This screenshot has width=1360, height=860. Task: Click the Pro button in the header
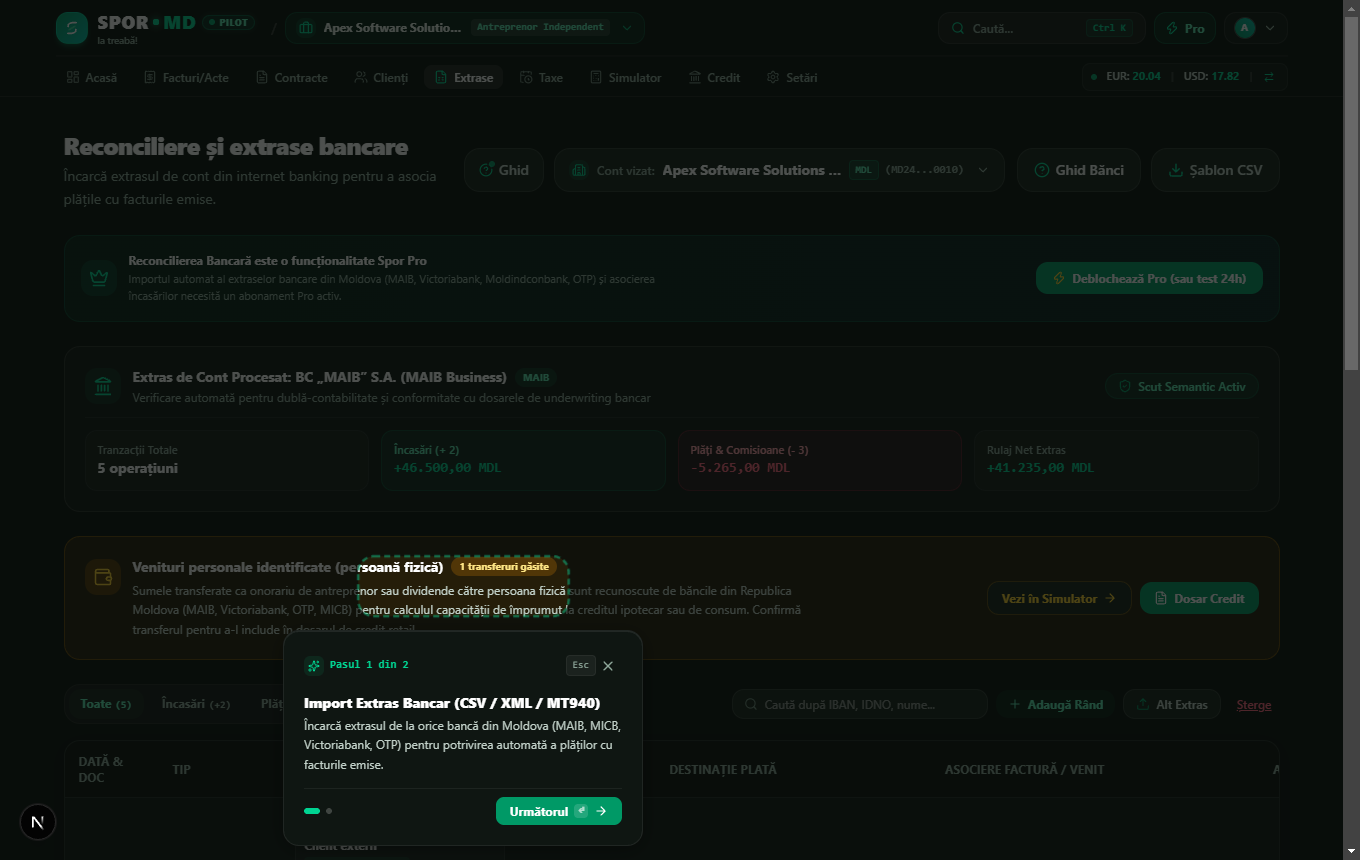[x=1185, y=28]
